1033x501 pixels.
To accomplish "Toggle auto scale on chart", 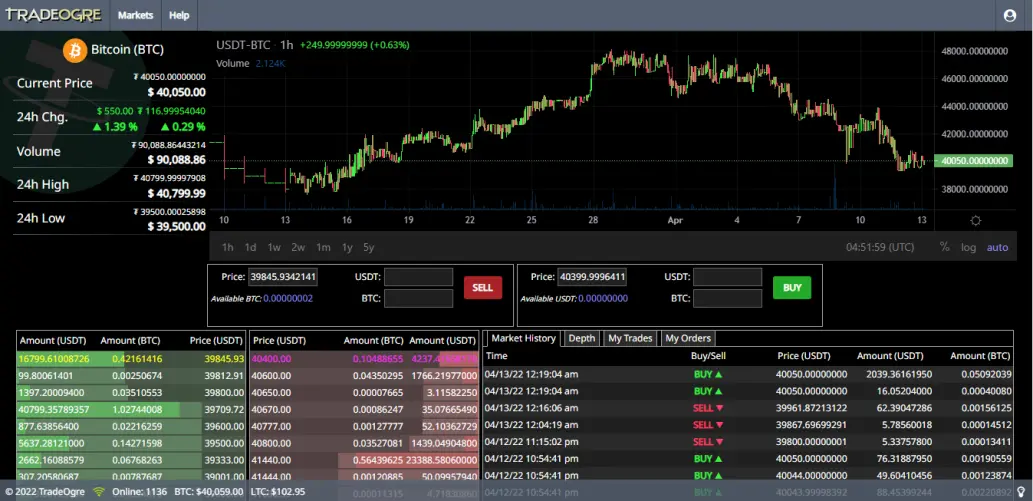I will coord(997,247).
